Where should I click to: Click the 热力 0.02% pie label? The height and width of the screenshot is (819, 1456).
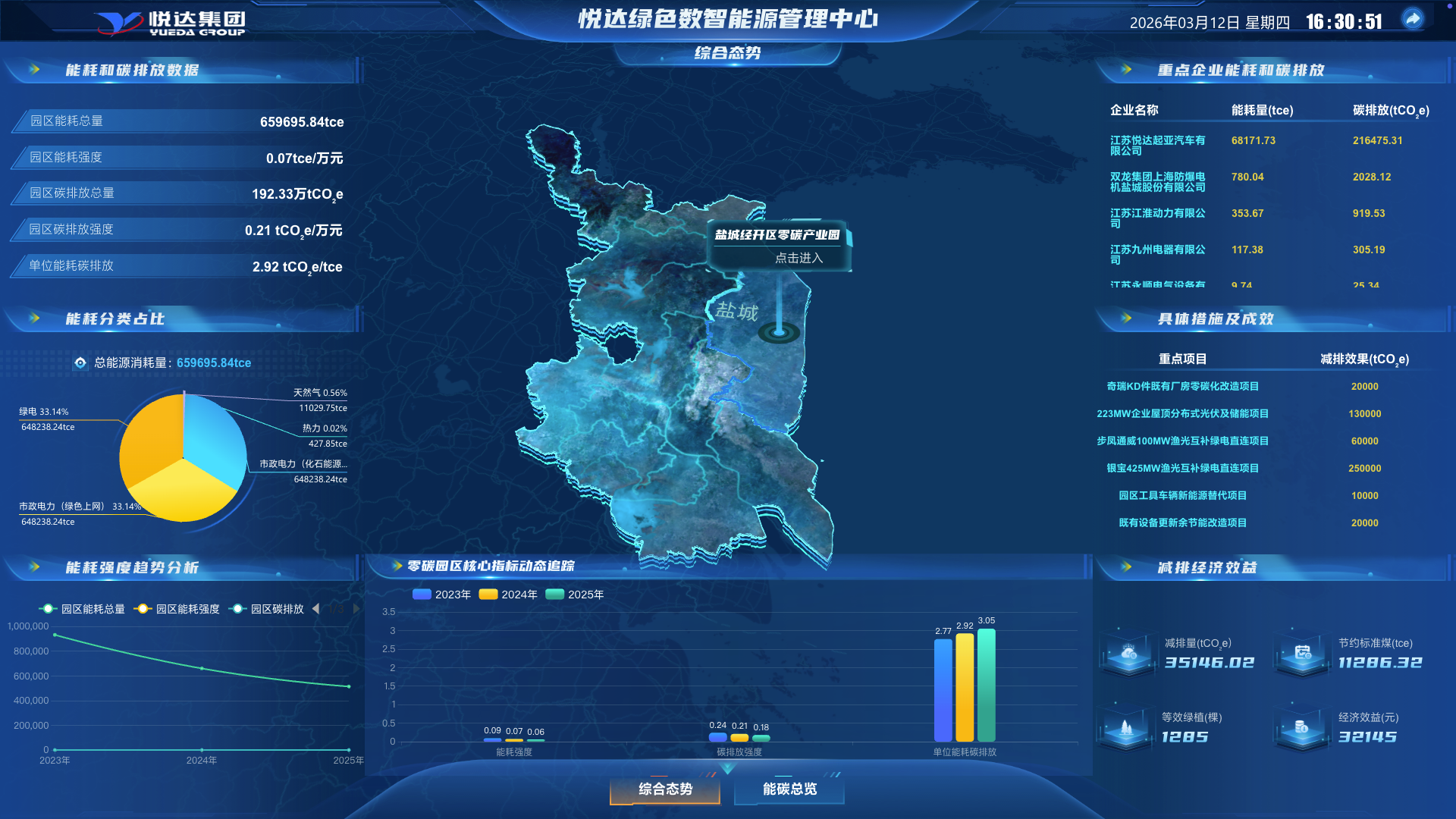pyautogui.click(x=325, y=428)
